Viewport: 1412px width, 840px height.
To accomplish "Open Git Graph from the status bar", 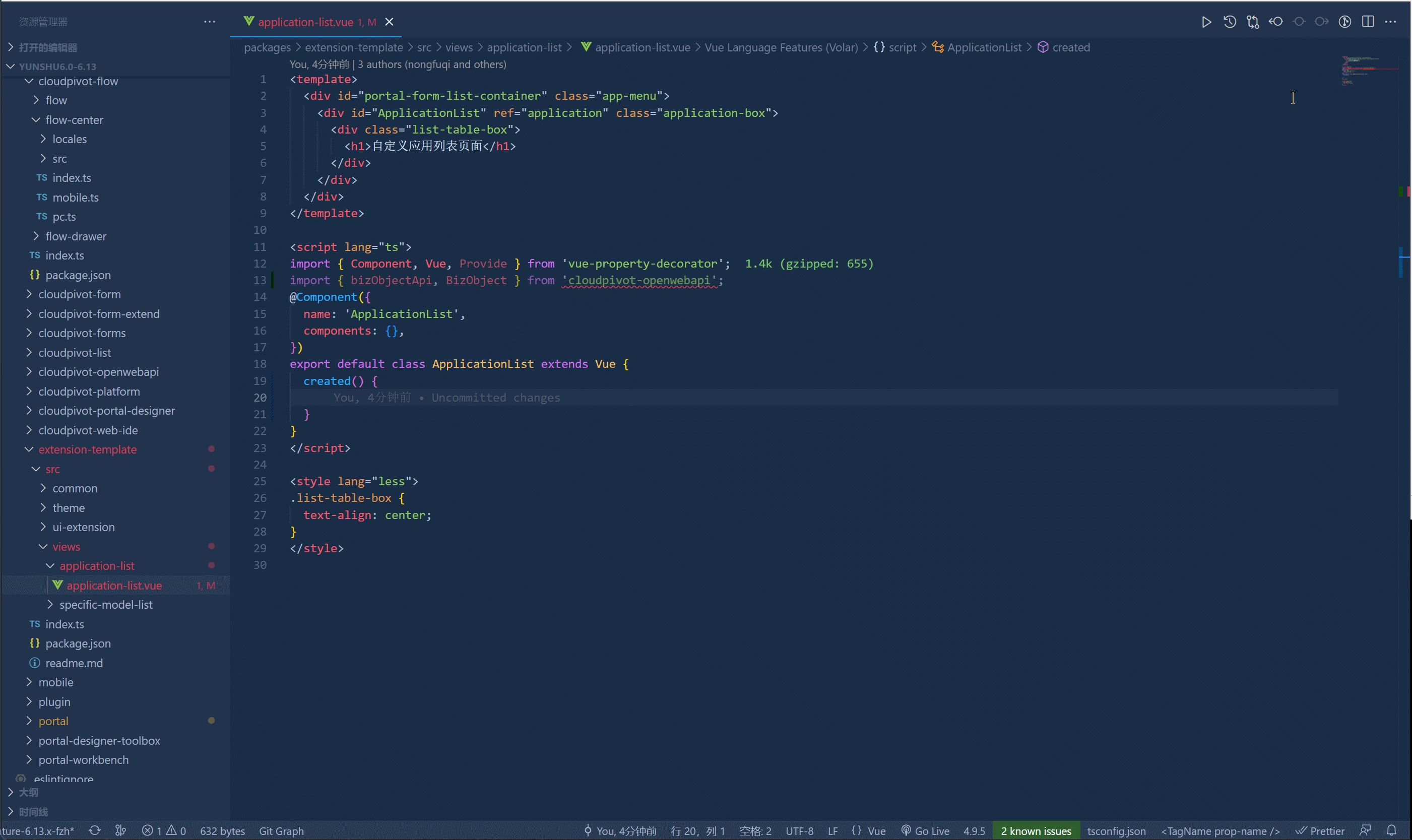I will coord(281,830).
